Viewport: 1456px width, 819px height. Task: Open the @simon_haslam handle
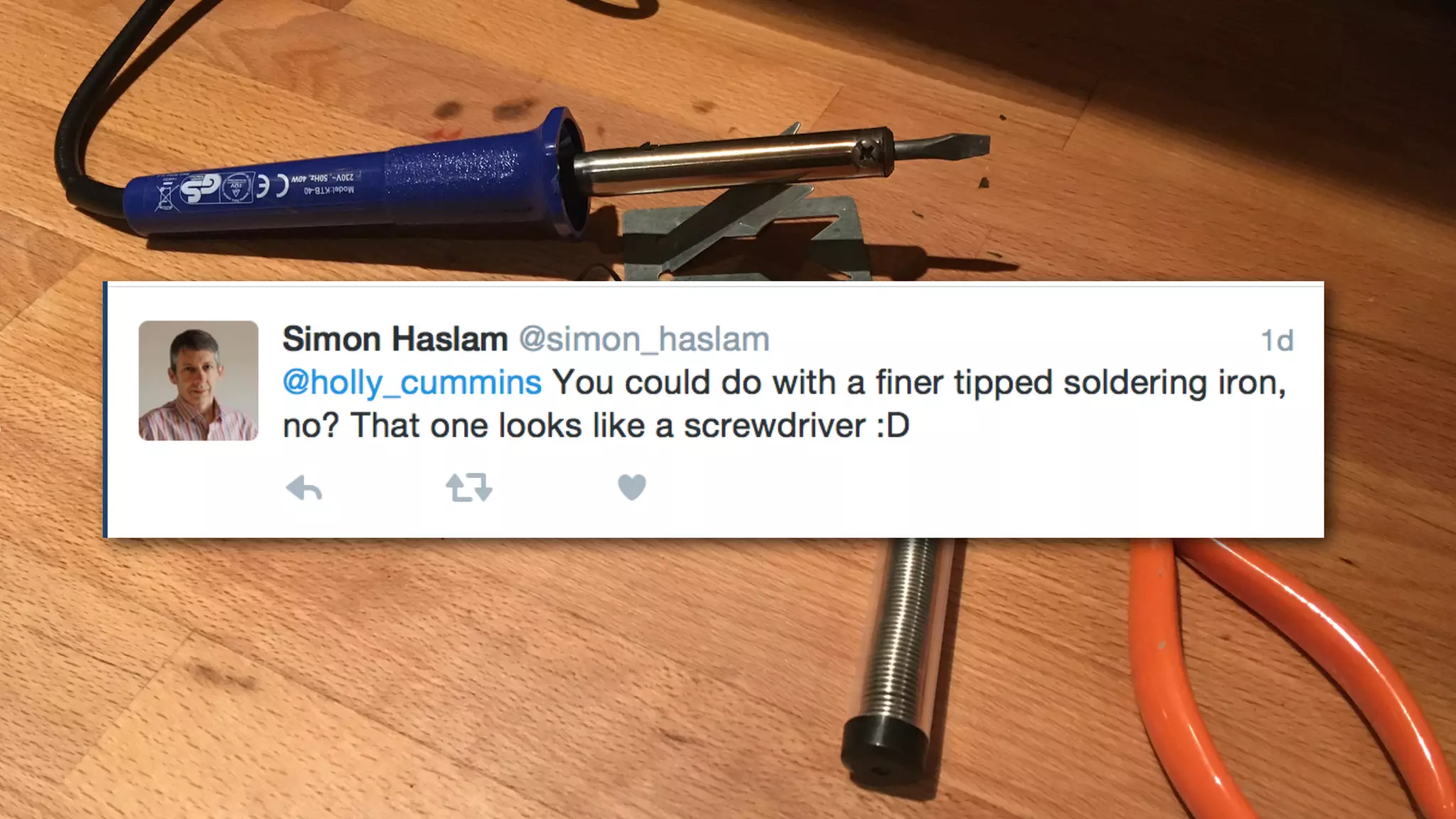(x=644, y=340)
